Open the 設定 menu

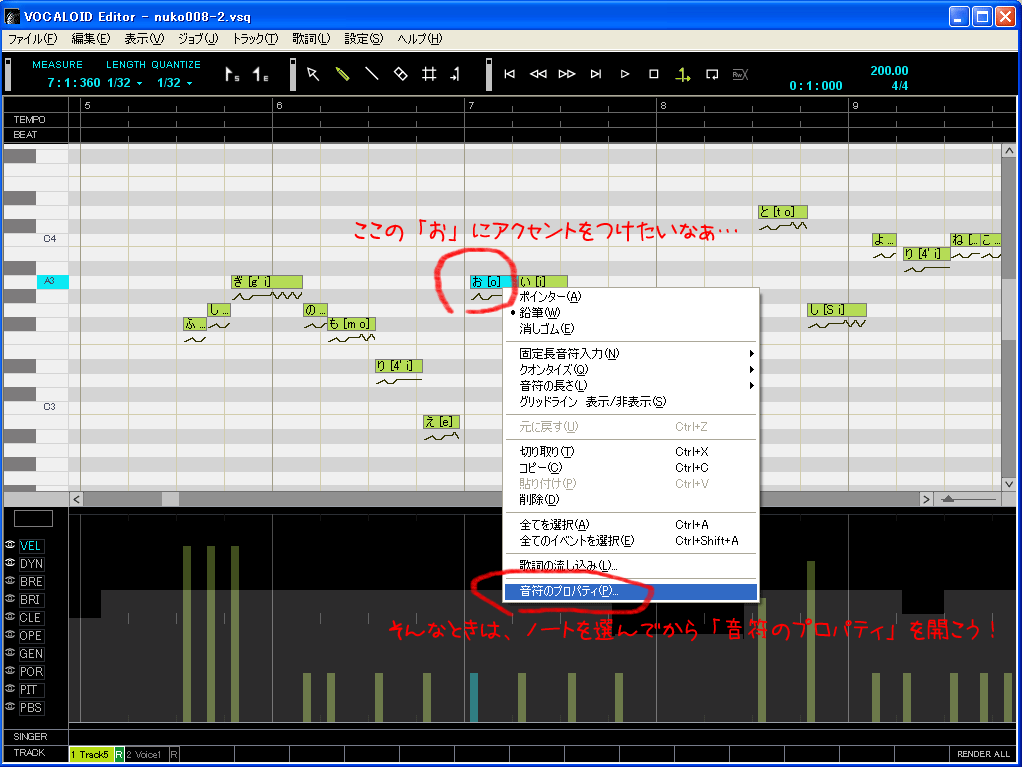[x=364, y=39]
